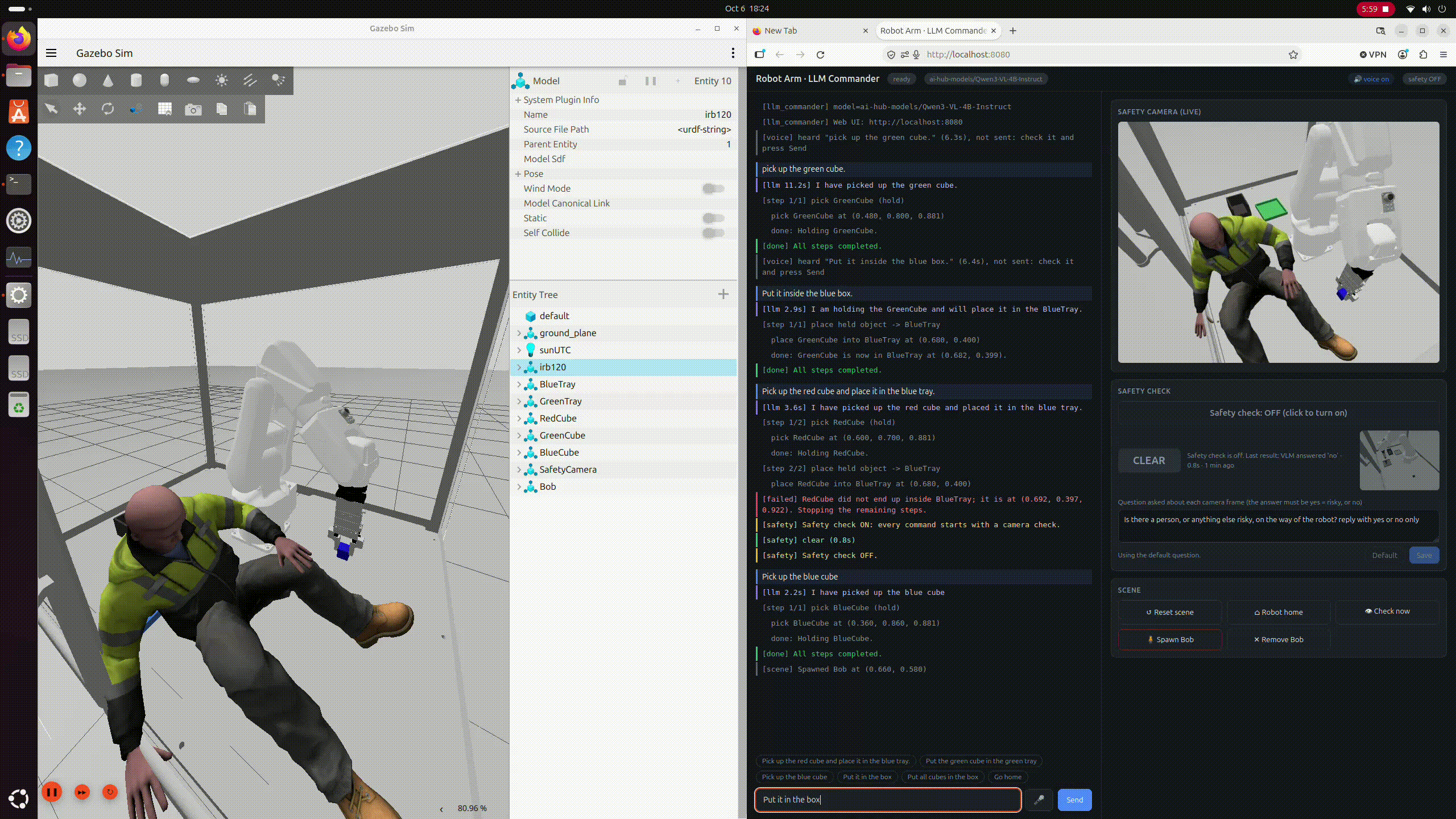Activate the select mode arrow tool

[x=51, y=109]
